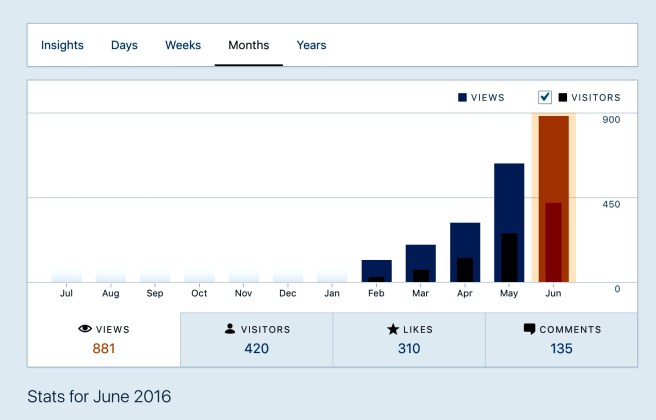Select the May bar in the chart

pos(509,223)
